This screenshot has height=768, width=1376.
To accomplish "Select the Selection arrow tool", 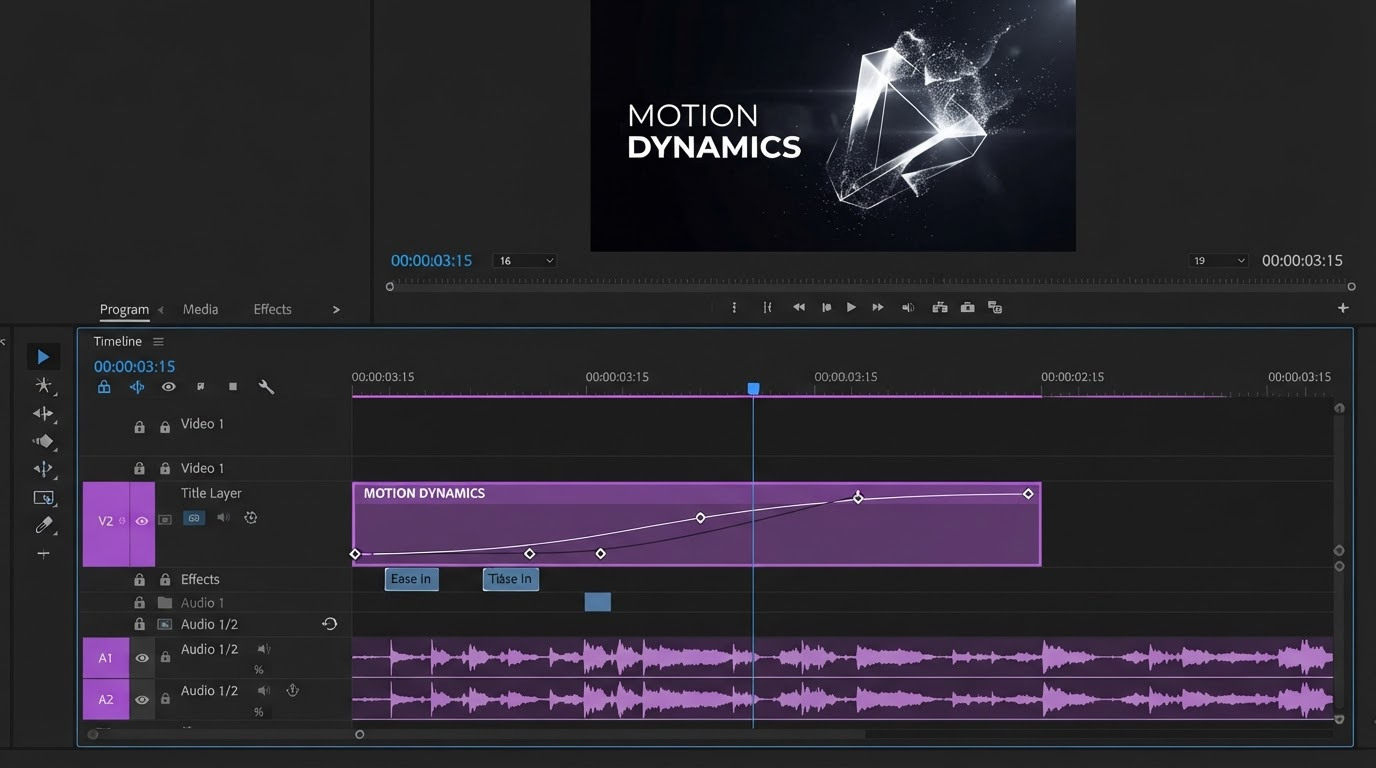I will [43, 357].
